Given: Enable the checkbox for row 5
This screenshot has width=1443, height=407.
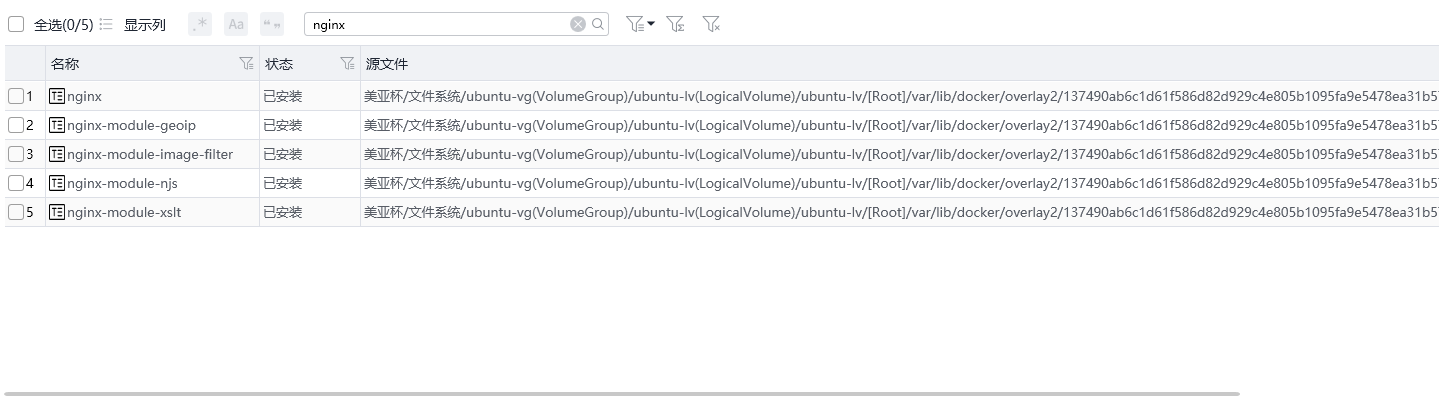Looking at the screenshot, I should click(15, 213).
